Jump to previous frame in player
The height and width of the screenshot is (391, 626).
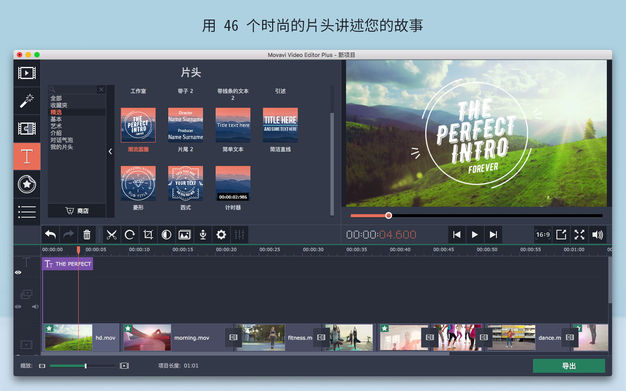(456, 235)
